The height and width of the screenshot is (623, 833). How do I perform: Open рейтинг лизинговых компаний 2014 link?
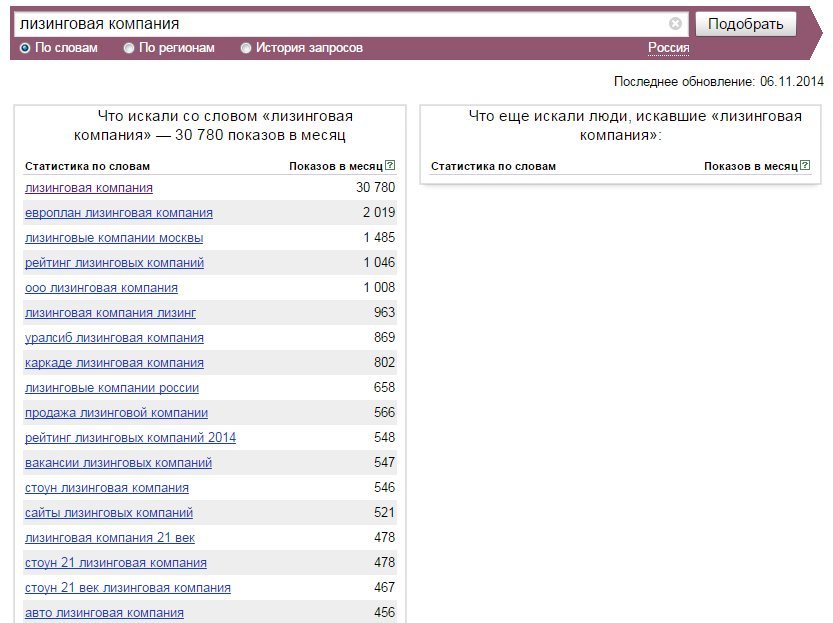(x=130, y=437)
